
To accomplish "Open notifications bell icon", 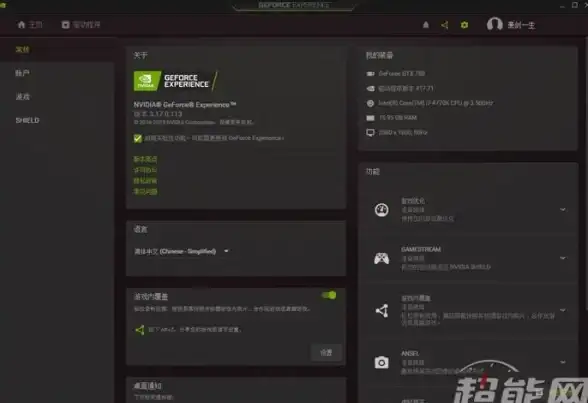I will [426, 25].
